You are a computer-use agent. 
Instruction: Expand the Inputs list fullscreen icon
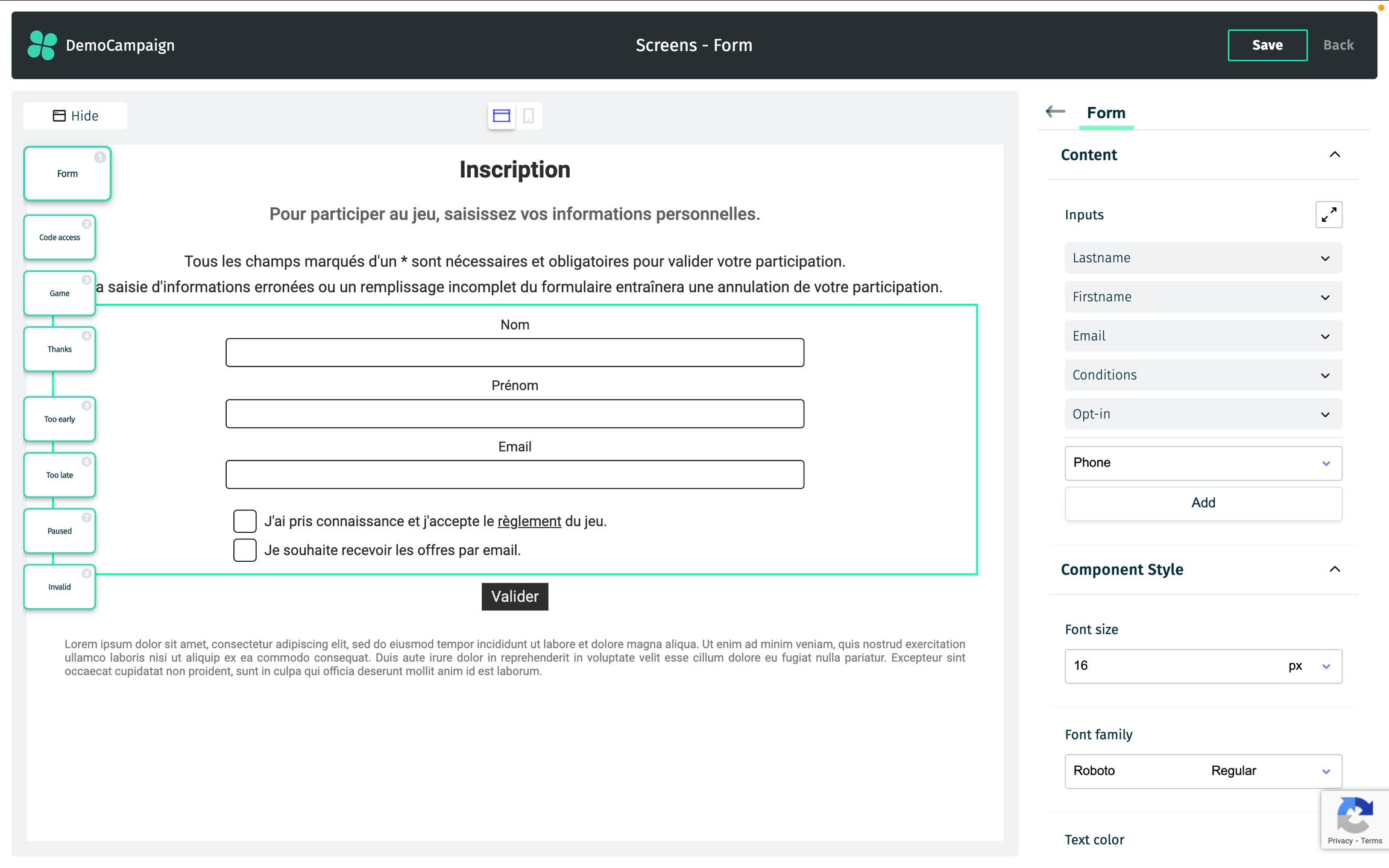click(x=1329, y=215)
